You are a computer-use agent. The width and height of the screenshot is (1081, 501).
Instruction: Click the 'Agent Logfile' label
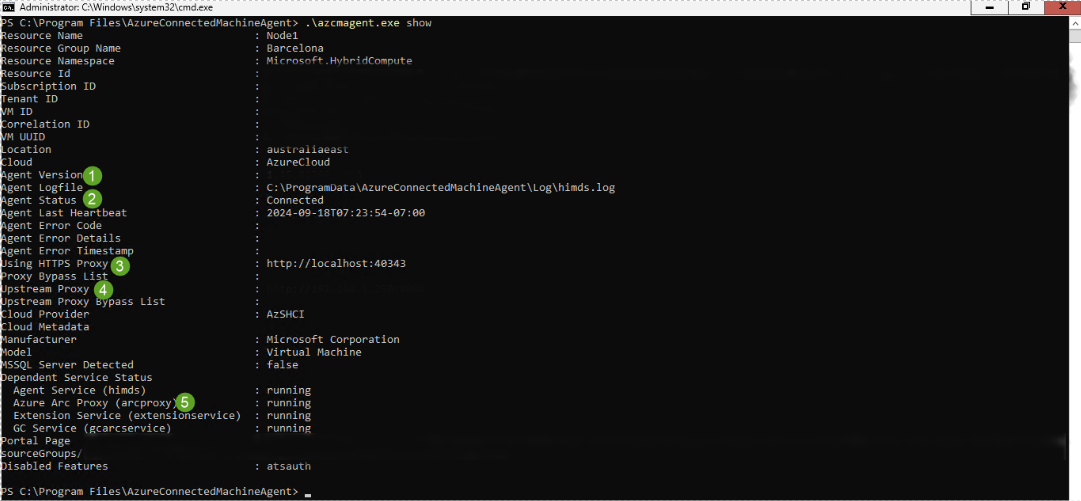(x=42, y=188)
